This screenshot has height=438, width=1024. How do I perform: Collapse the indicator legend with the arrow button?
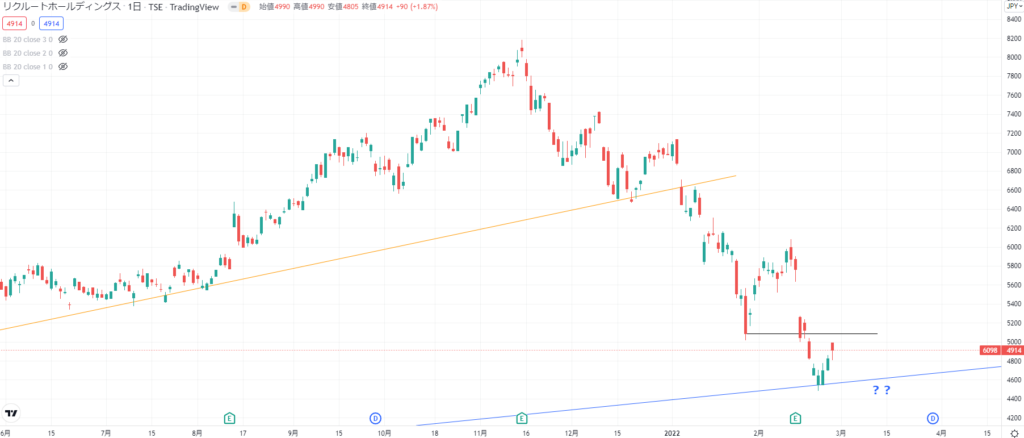click(11, 80)
